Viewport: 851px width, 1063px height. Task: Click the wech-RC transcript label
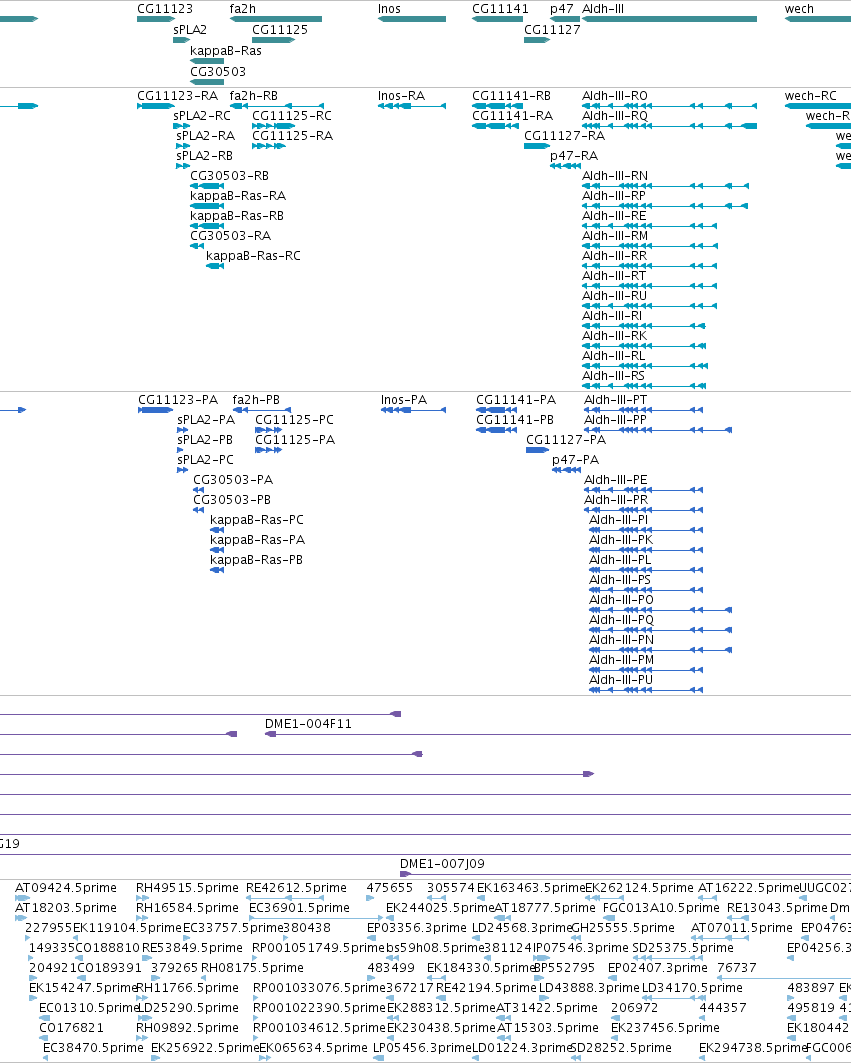(811, 96)
